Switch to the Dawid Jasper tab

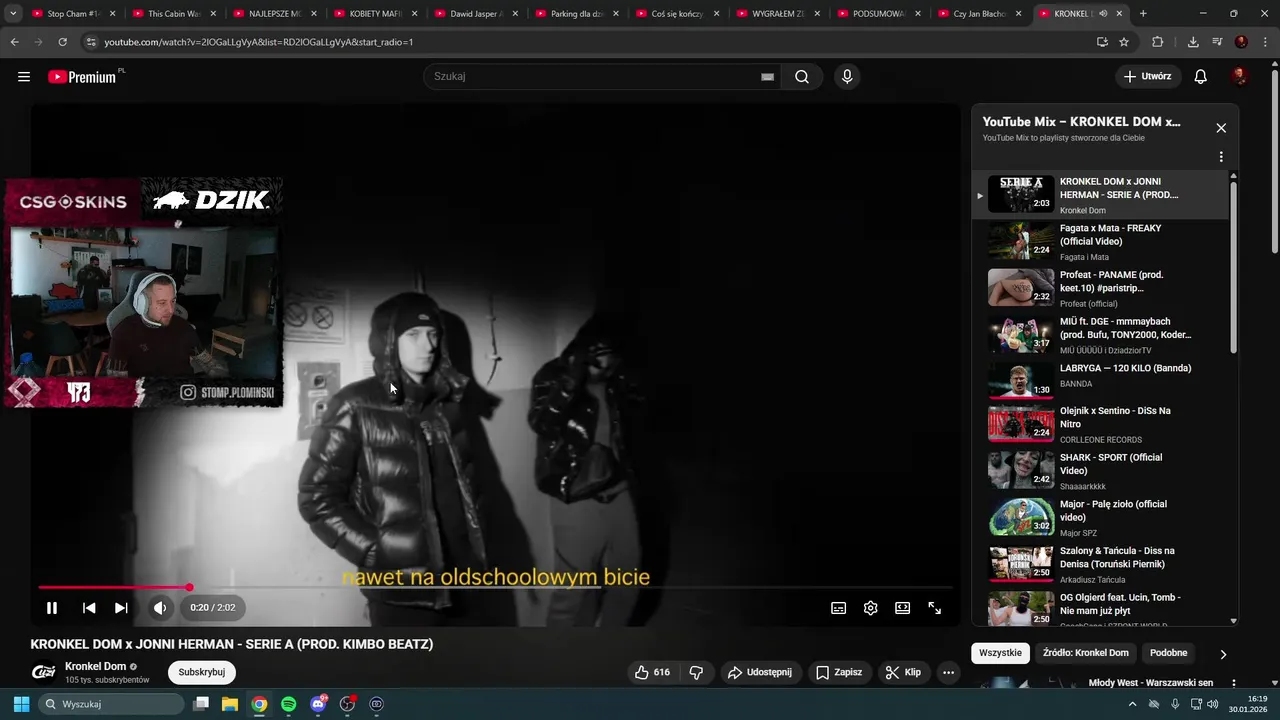point(476,14)
